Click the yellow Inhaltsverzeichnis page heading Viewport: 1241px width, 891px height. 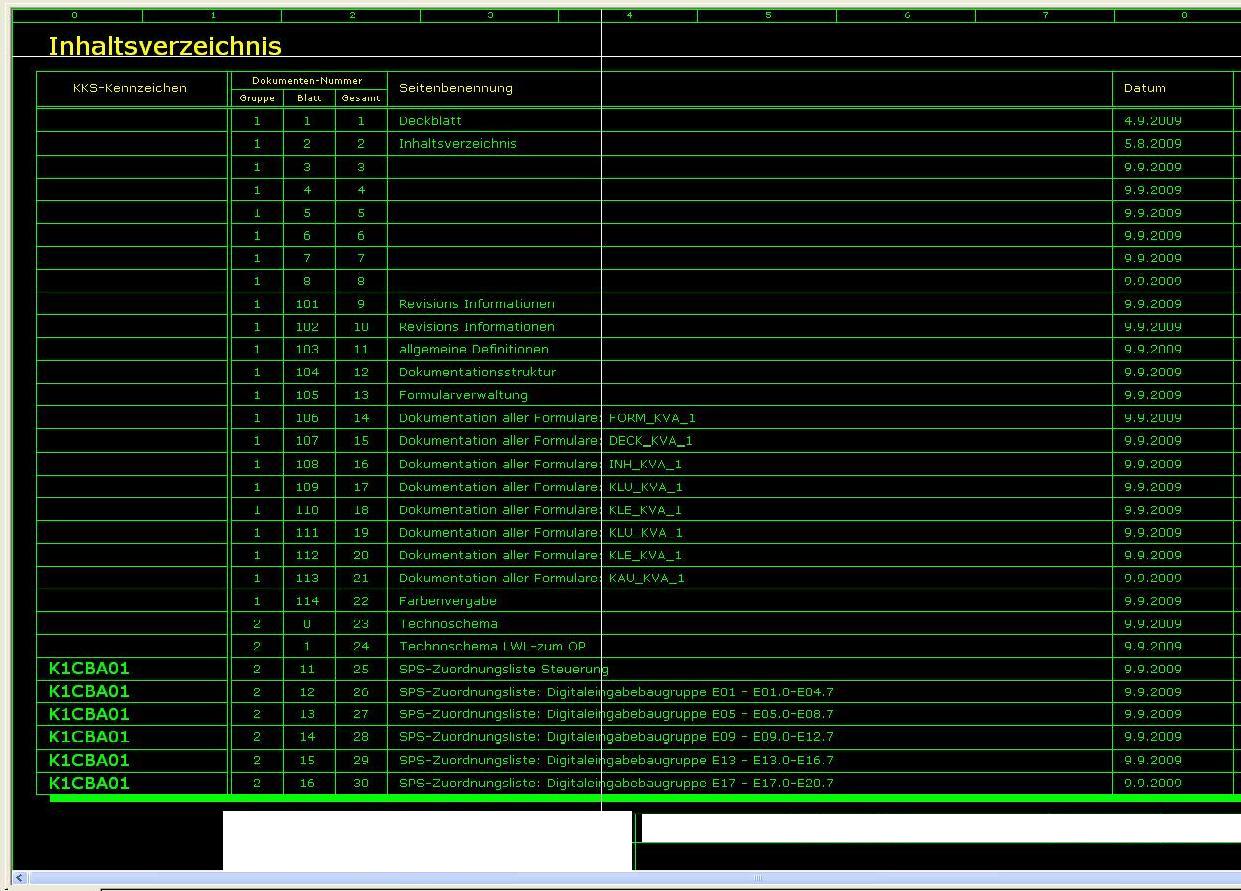165,46
